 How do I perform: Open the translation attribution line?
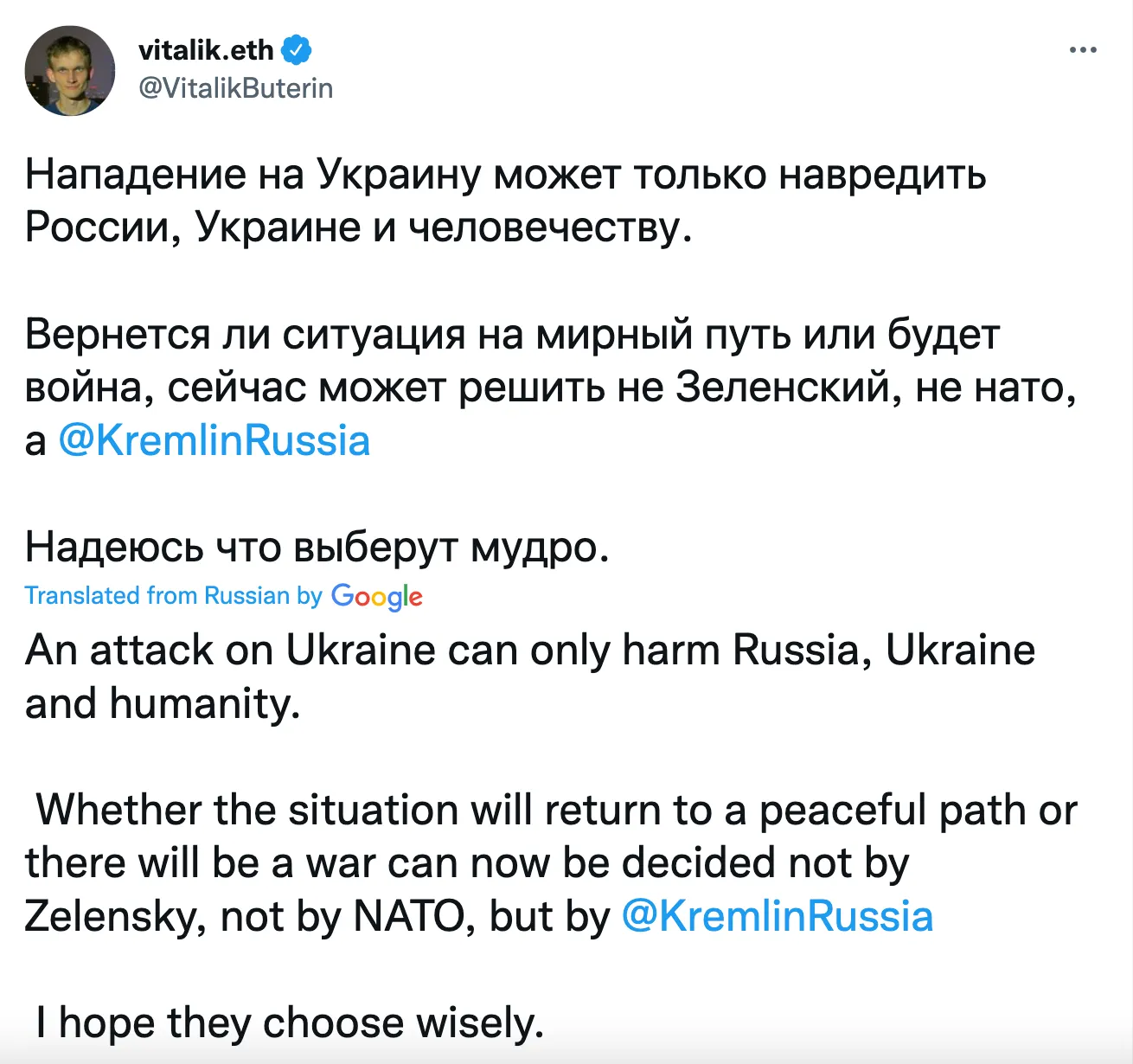click(225, 595)
